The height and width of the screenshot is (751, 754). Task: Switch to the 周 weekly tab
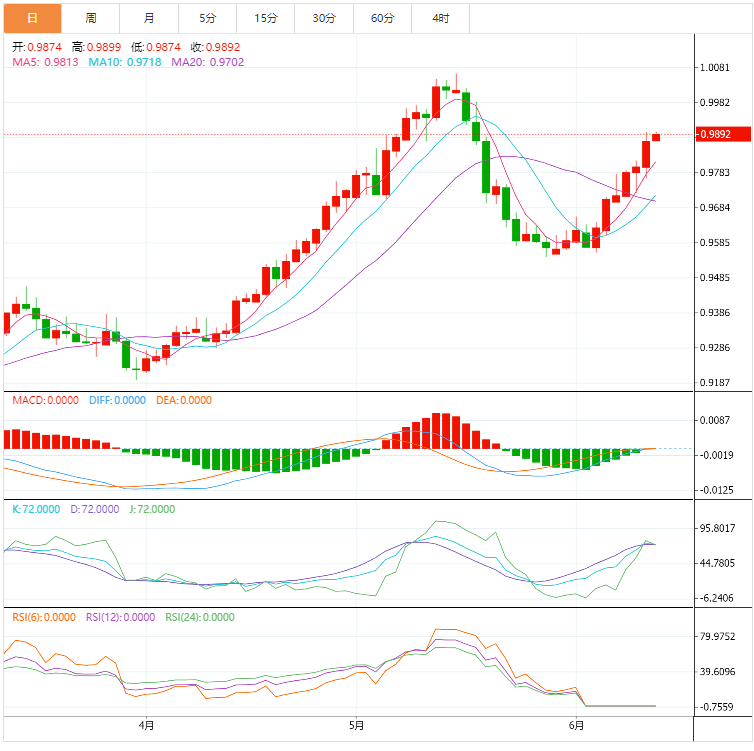(90, 18)
